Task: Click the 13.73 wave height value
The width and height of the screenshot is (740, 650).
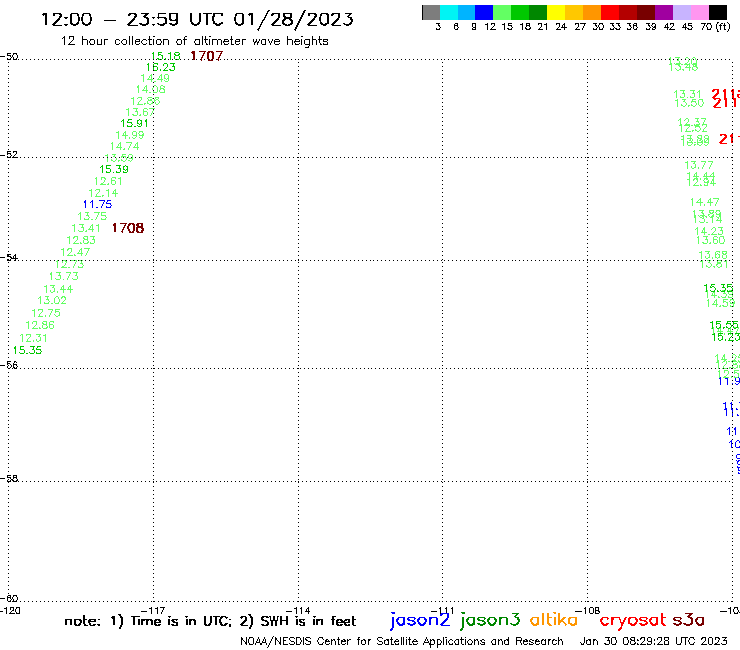Action: coord(64,276)
